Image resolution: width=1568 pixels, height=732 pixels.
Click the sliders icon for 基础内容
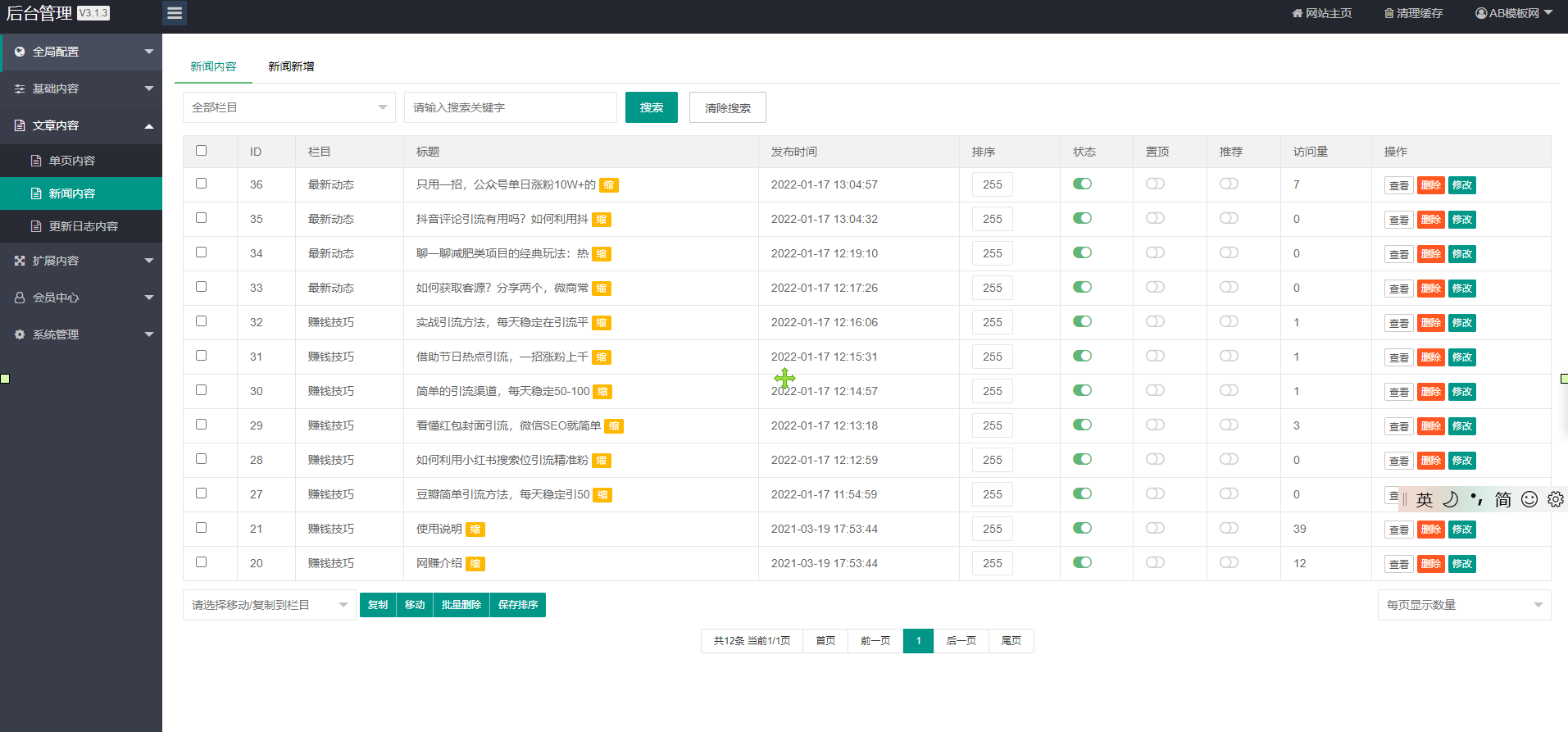20,89
